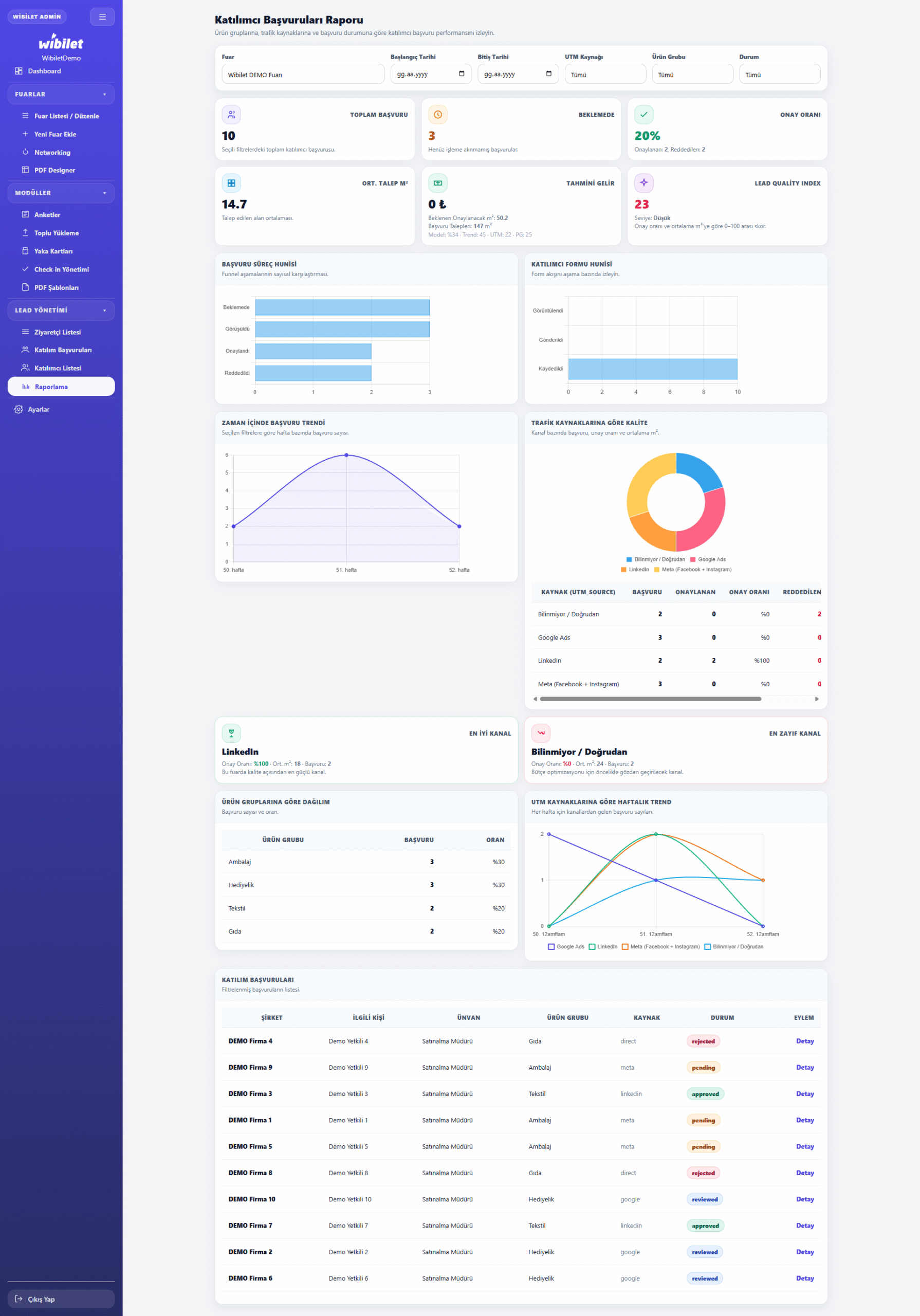This screenshot has height=1316, width=920.
Task: Click the Toplam Başvuru people icon
Action: pyautogui.click(x=231, y=115)
